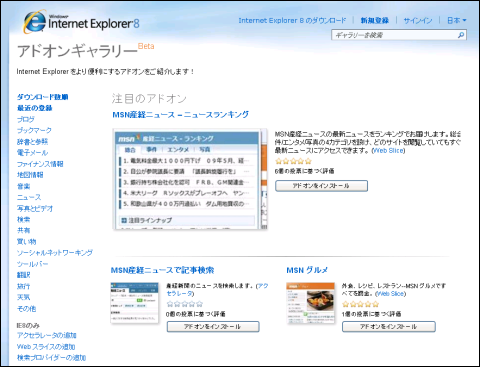Open MSN産経ニュースで記事検索 title link
Screen dimensions: 480x367
162,270
